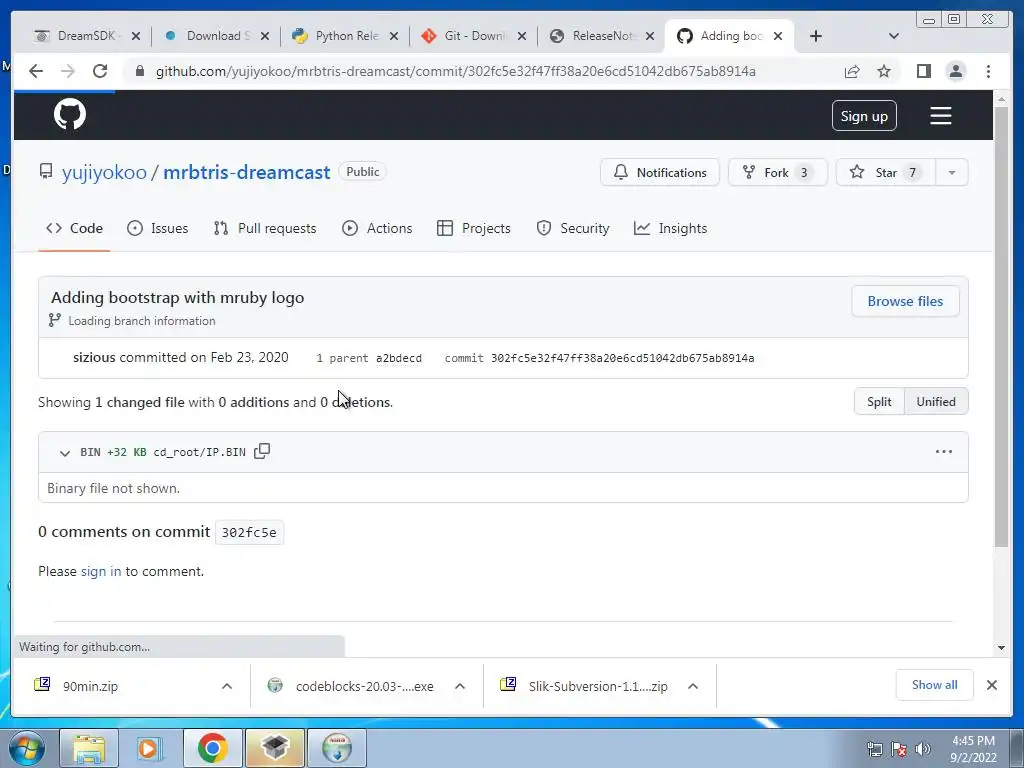Star the repository with the Star button

[x=886, y=172]
